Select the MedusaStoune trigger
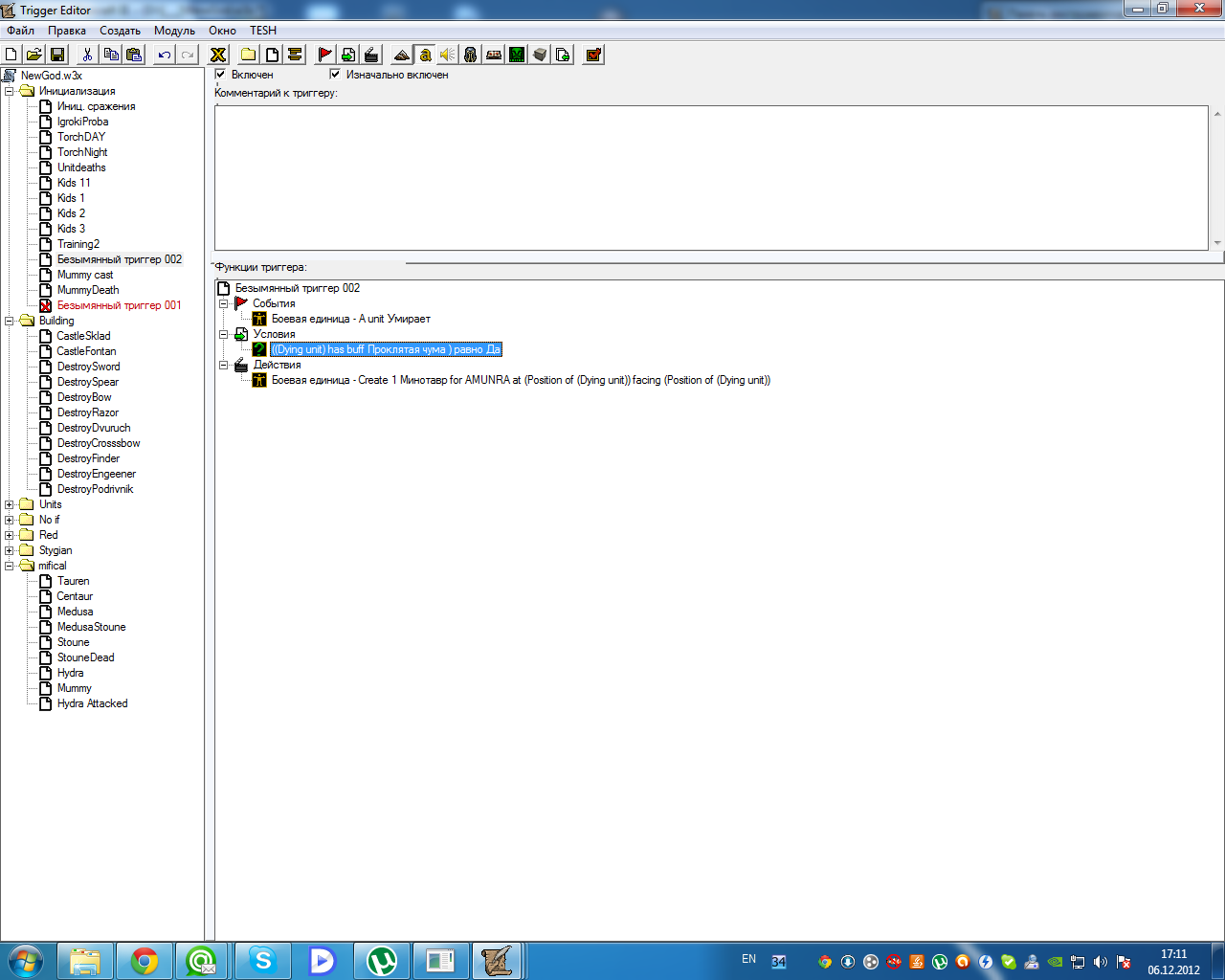This screenshot has width=1225, height=980. pos(91,627)
